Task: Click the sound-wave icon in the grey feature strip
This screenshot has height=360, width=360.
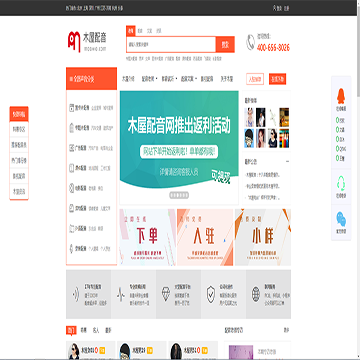Action: [x=76, y=294]
